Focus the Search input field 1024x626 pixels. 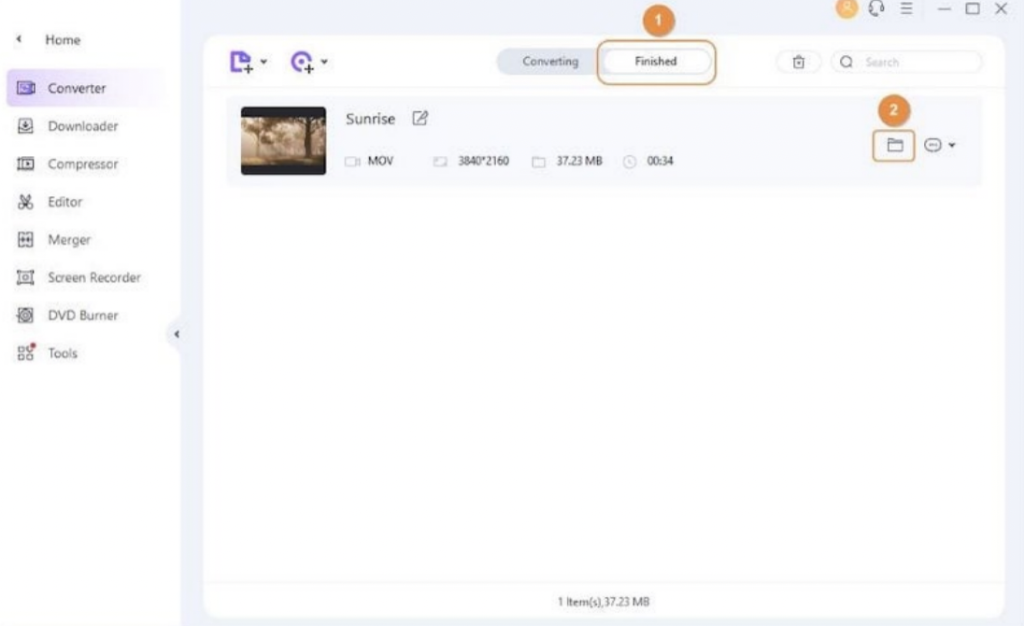pos(906,62)
